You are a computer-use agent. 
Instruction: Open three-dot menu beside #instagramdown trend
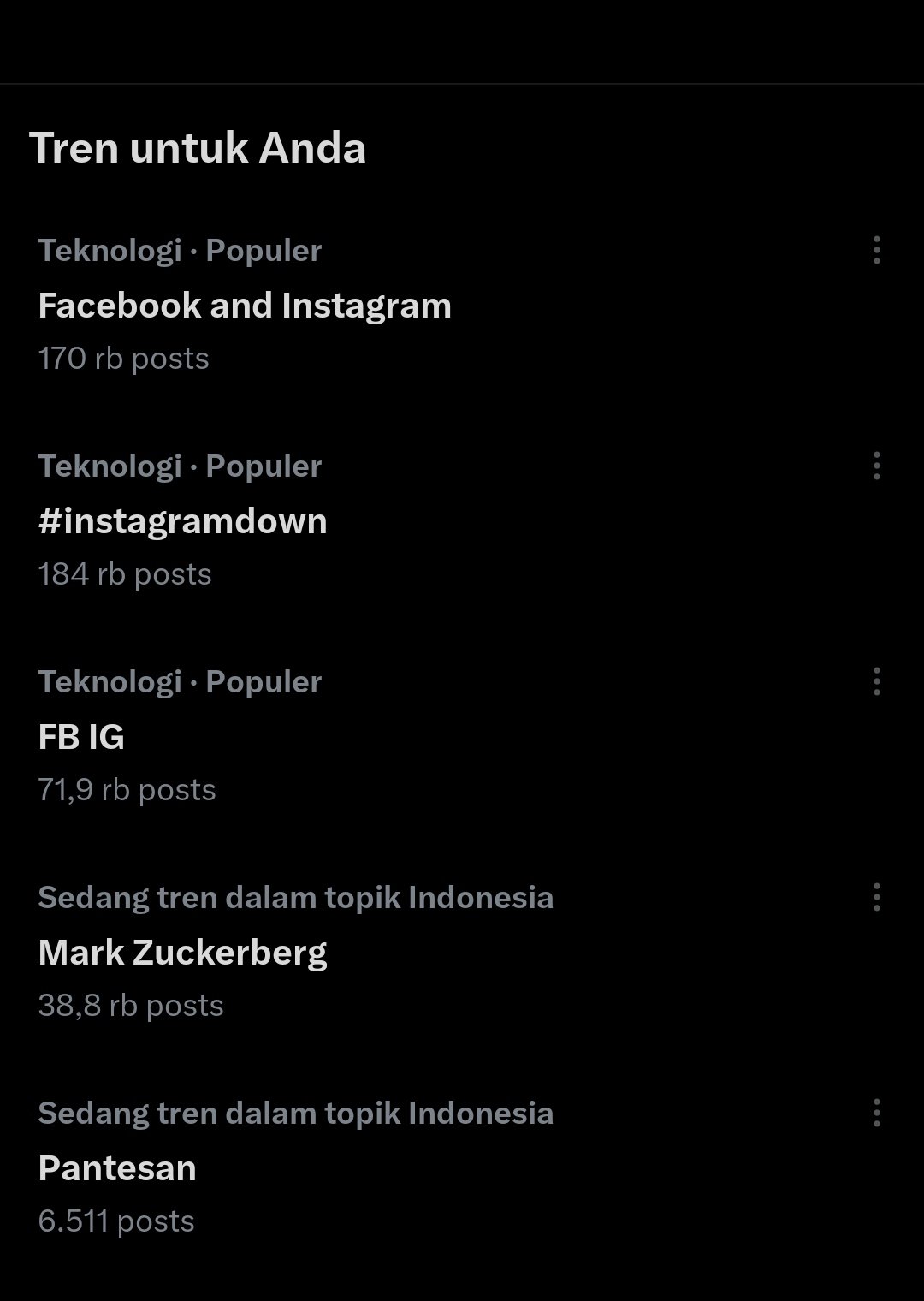[876, 466]
